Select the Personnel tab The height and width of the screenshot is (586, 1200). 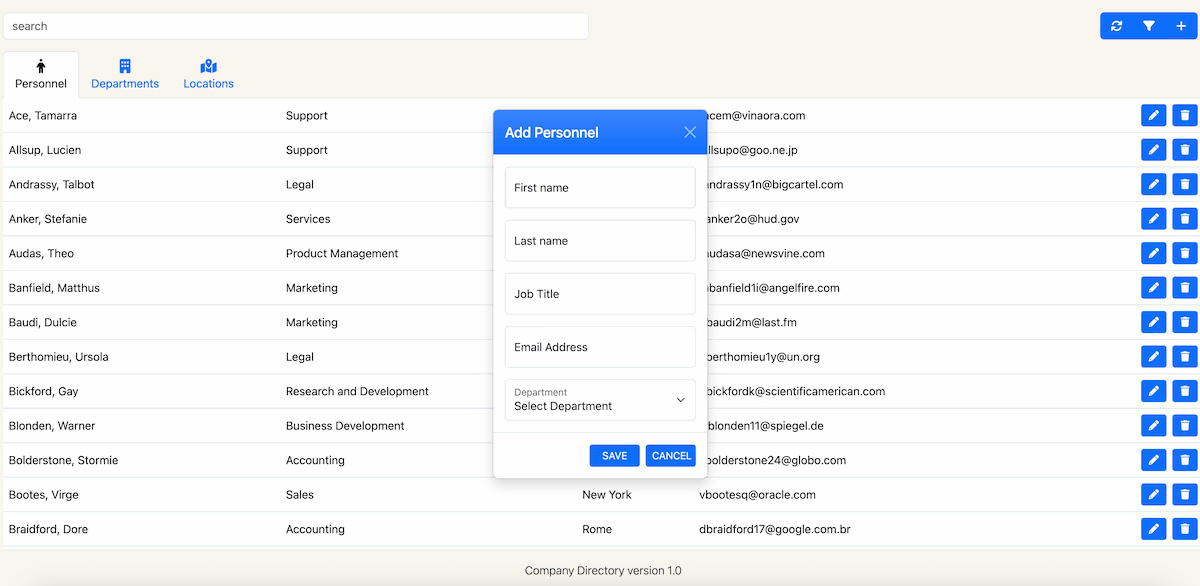(x=41, y=75)
